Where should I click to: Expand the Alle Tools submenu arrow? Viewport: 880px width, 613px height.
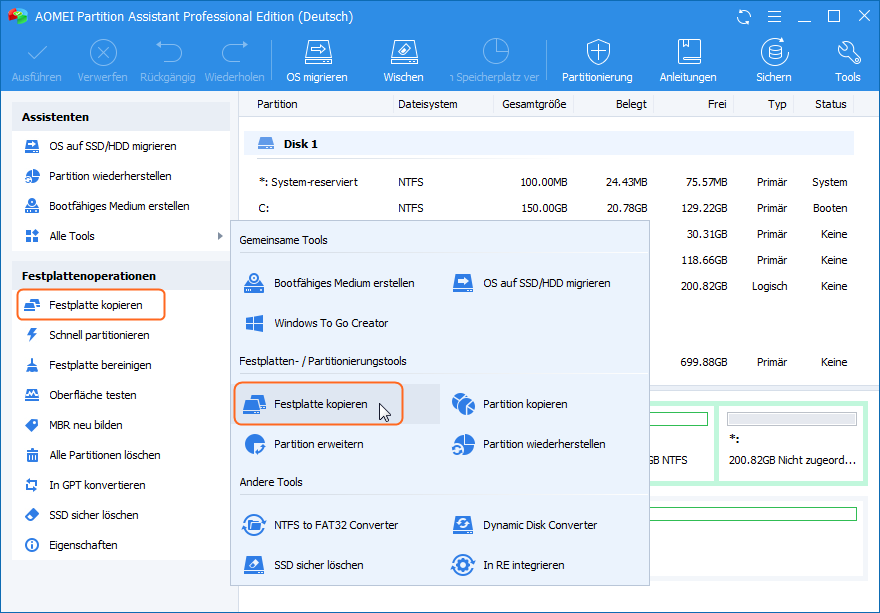pyautogui.click(x=220, y=236)
